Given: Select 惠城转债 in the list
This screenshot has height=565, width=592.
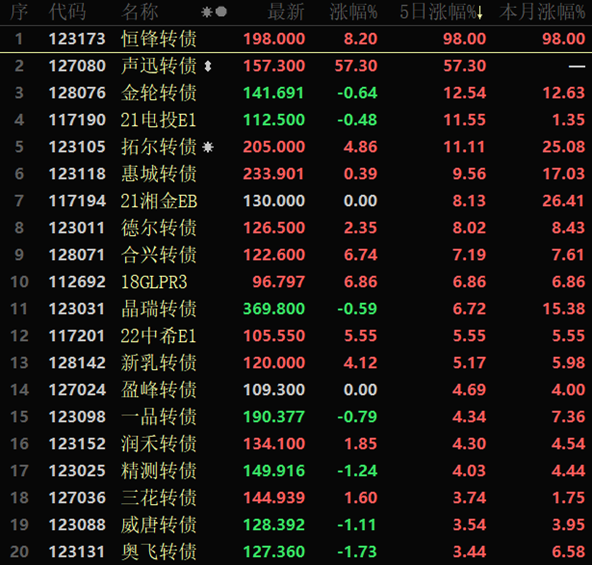Looking at the screenshot, I should coord(296,174).
